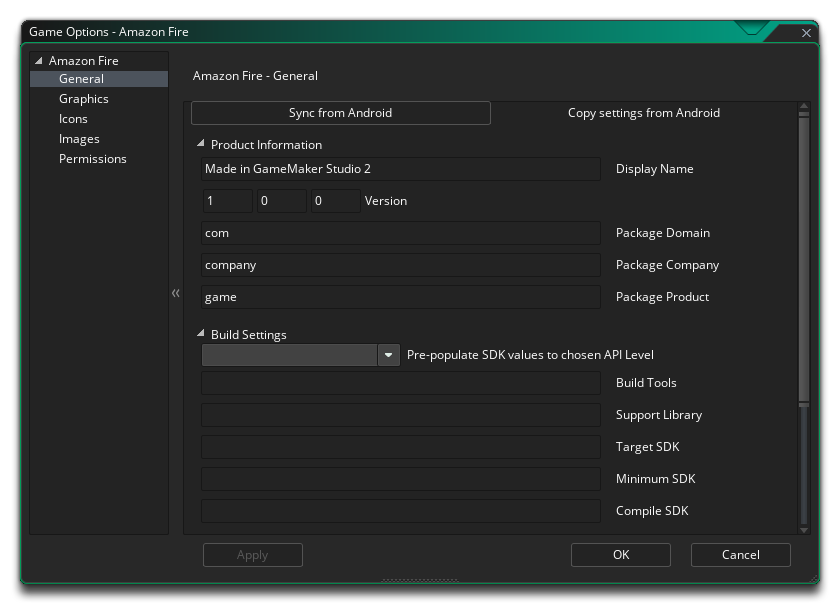
Task: Open the API Level dropdown
Action: pos(389,355)
